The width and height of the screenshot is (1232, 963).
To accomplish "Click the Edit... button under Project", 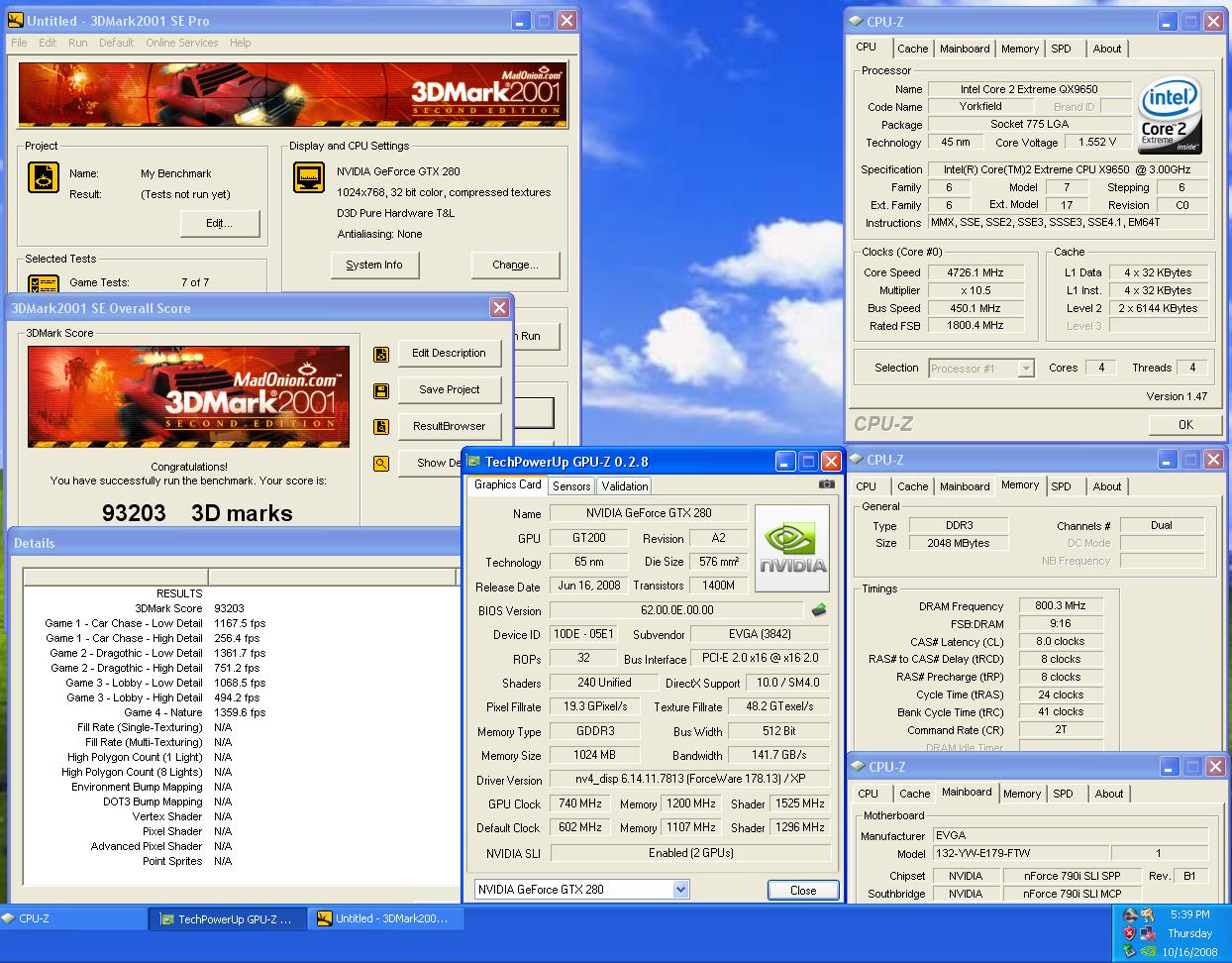I will [x=220, y=224].
